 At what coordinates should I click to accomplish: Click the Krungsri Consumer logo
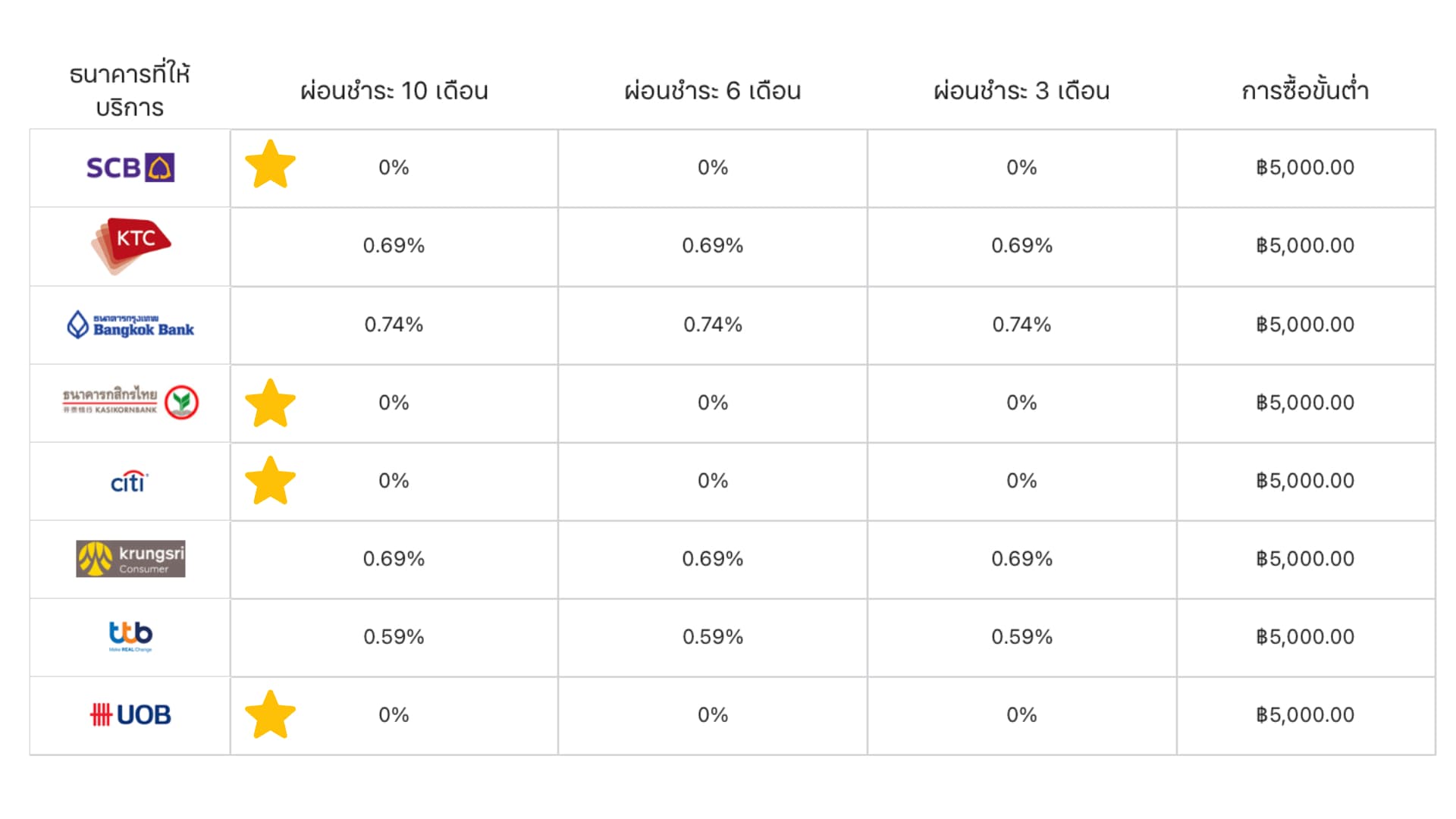click(130, 559)
